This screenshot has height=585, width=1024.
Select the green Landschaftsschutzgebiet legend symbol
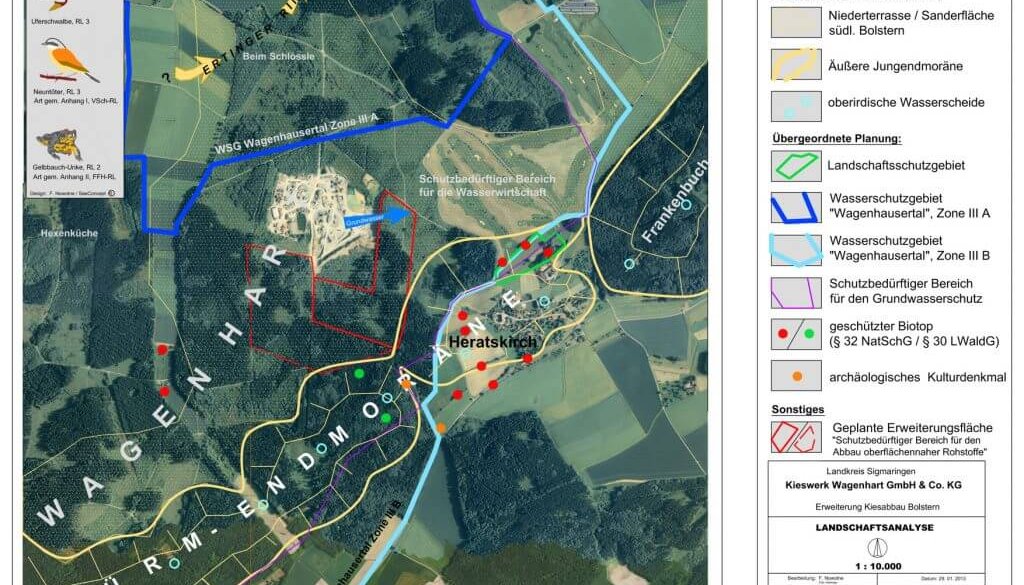coord(795,163)
